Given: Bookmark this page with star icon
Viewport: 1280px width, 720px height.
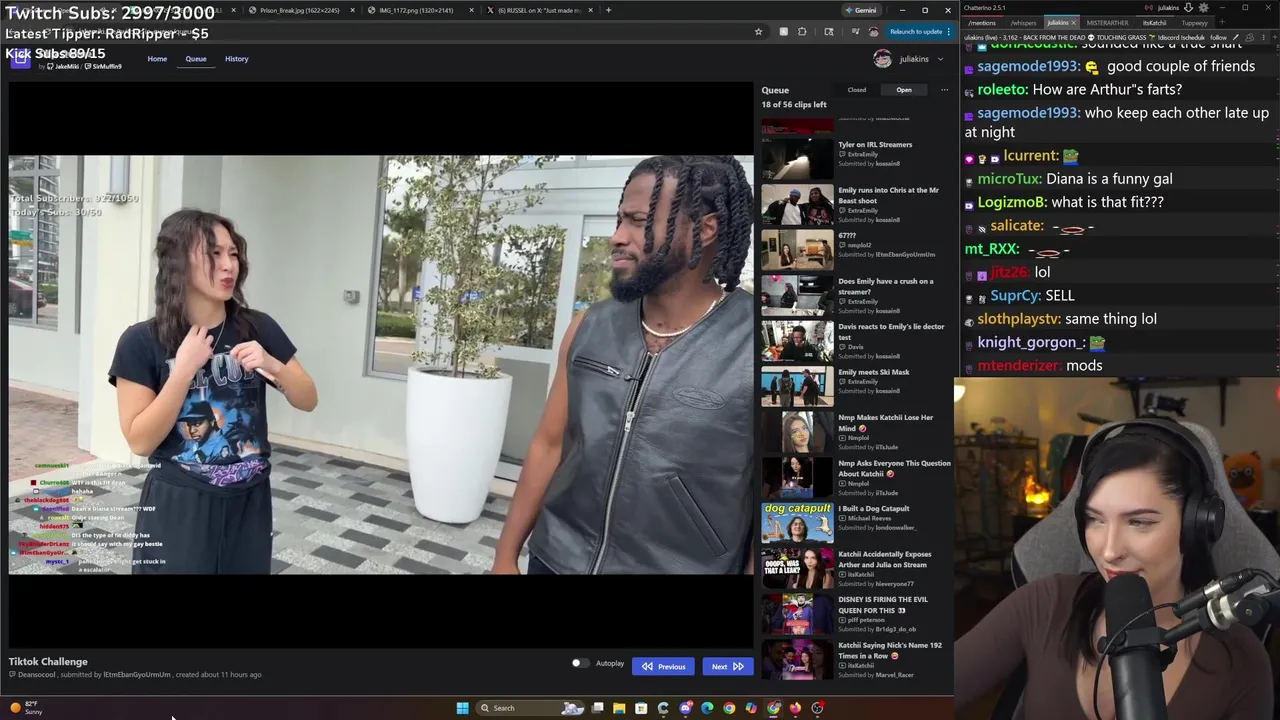Looking at the screenshot, I should (758, 32).
